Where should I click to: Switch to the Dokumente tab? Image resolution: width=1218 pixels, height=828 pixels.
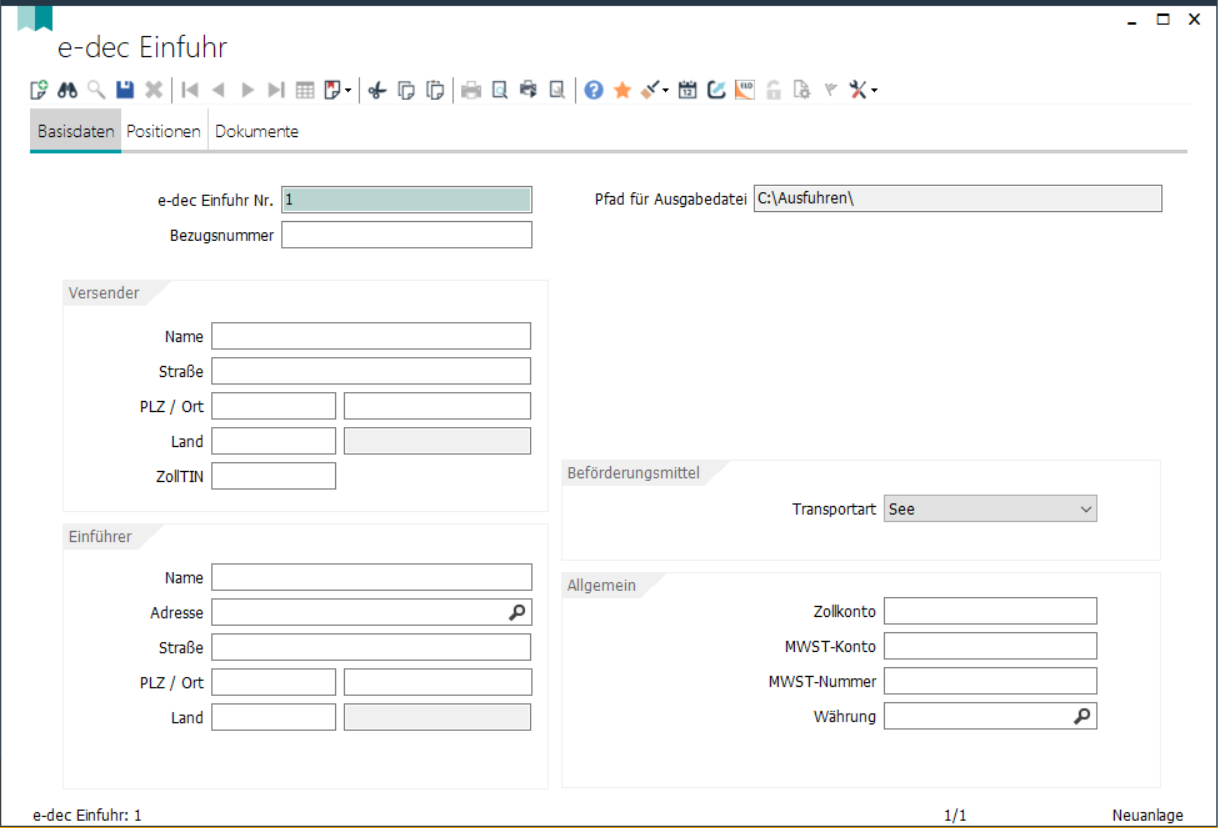(x=257, y=131)
